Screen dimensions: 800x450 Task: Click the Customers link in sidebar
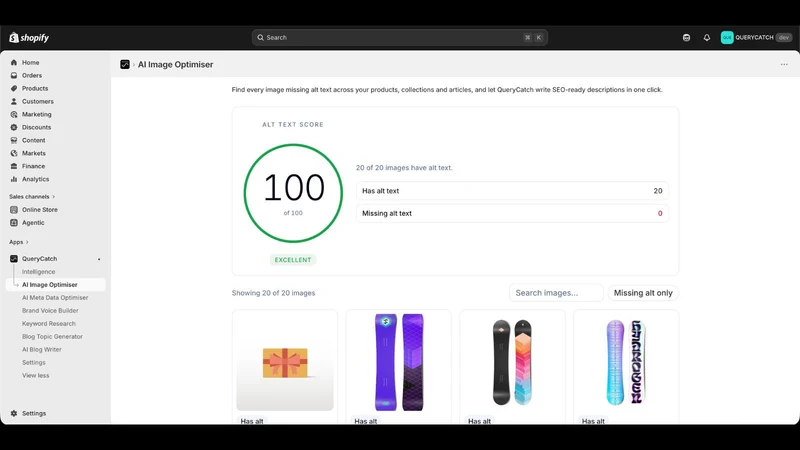pos(37,101)
